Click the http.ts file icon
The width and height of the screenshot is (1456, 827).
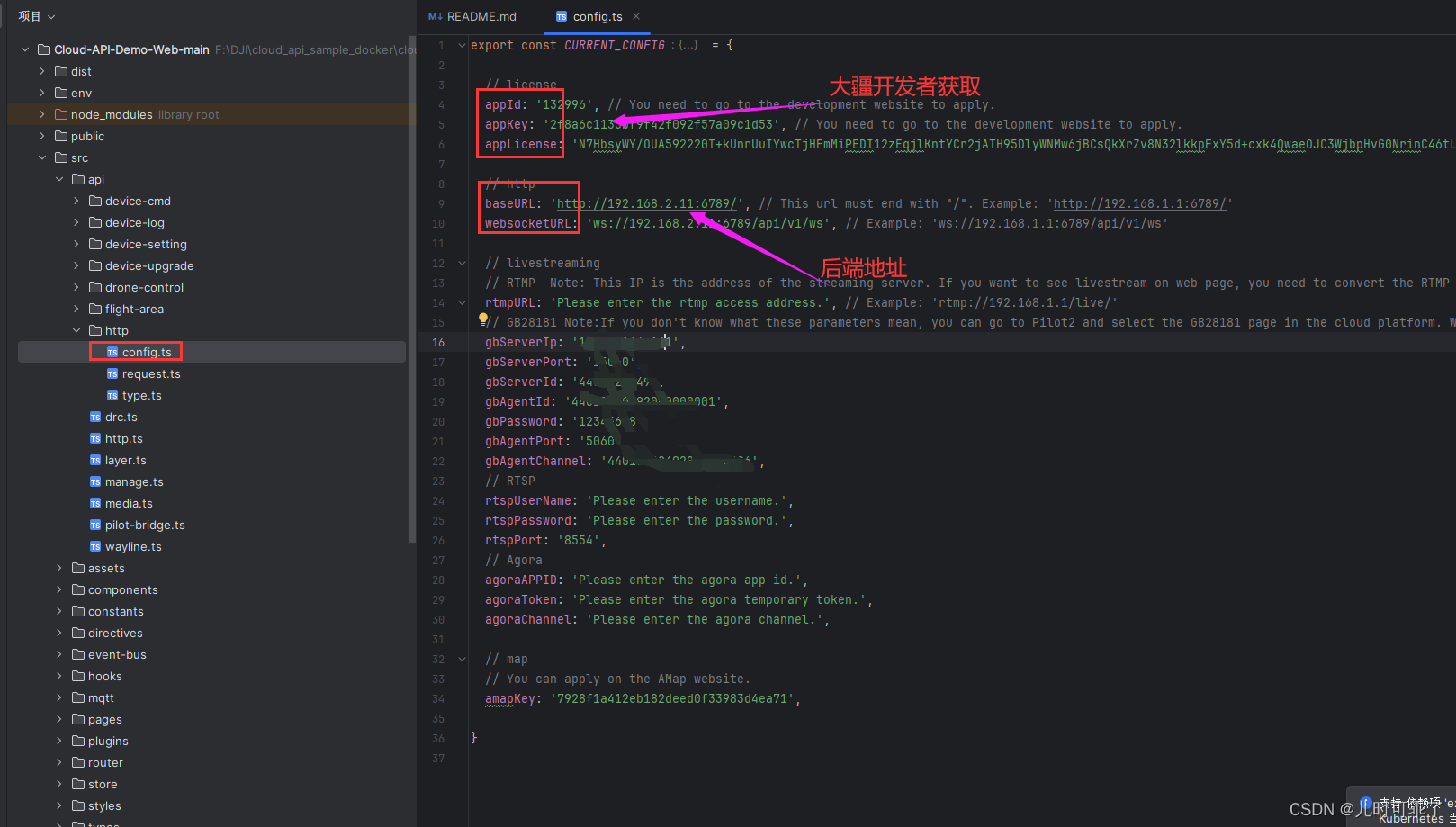[x=95, y=438]
